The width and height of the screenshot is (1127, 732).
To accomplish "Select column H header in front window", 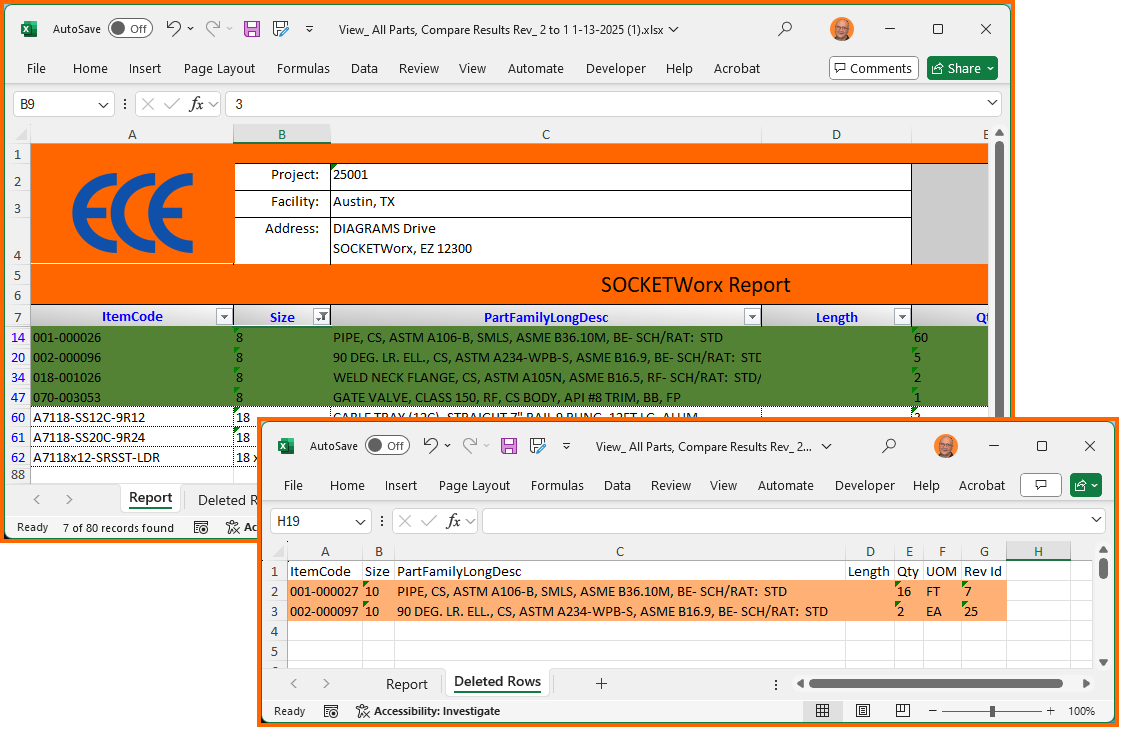I will point(1038,552).
